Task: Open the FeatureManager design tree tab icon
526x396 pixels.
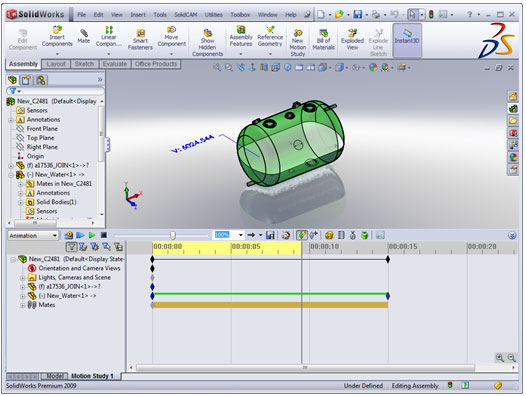Action: [x=12, y=80]
